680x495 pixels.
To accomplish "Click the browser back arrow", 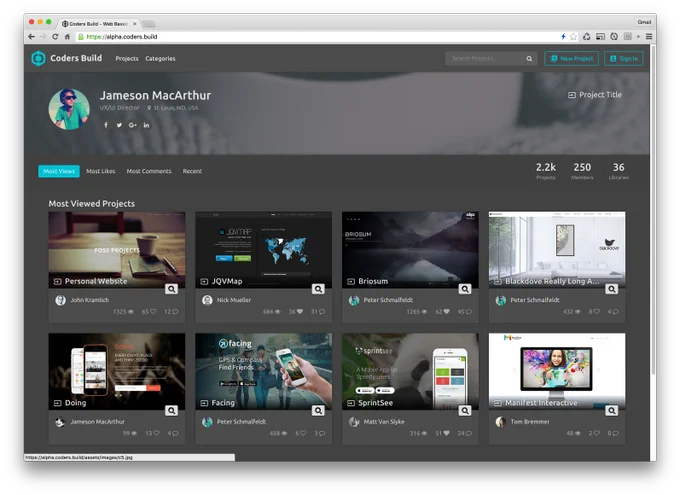I will tap(31, 36).
